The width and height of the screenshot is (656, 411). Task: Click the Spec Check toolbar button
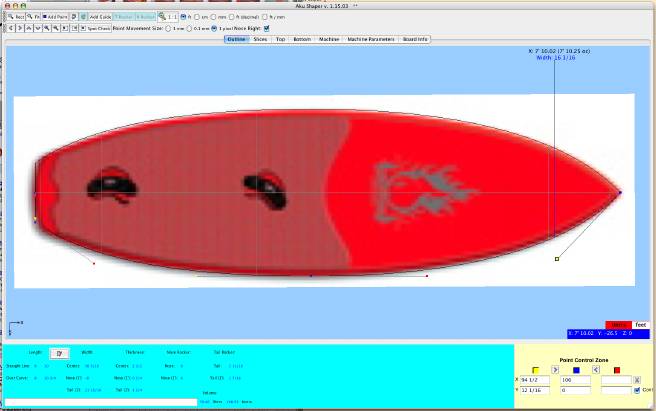97,28
